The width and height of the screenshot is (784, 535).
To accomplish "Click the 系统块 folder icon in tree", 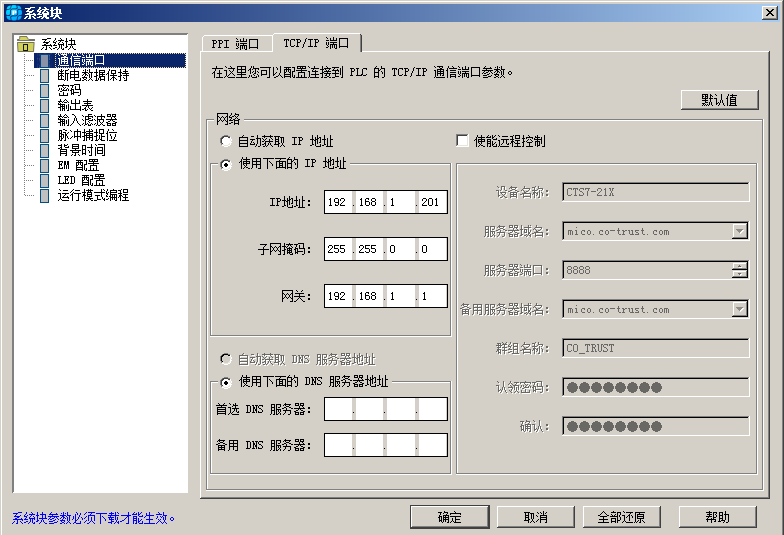I will pyautogui.click(x=26, y=44).
